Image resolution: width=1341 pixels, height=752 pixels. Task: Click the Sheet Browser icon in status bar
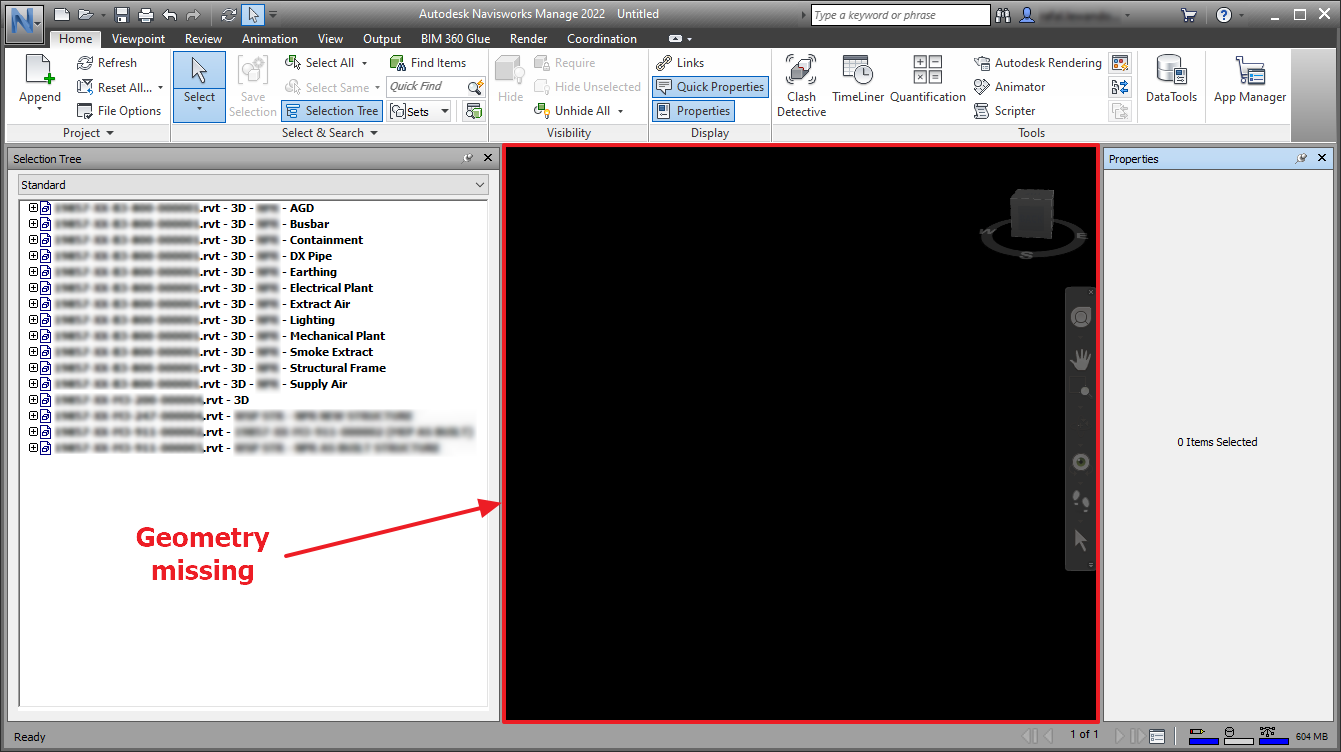point(1157,736)
